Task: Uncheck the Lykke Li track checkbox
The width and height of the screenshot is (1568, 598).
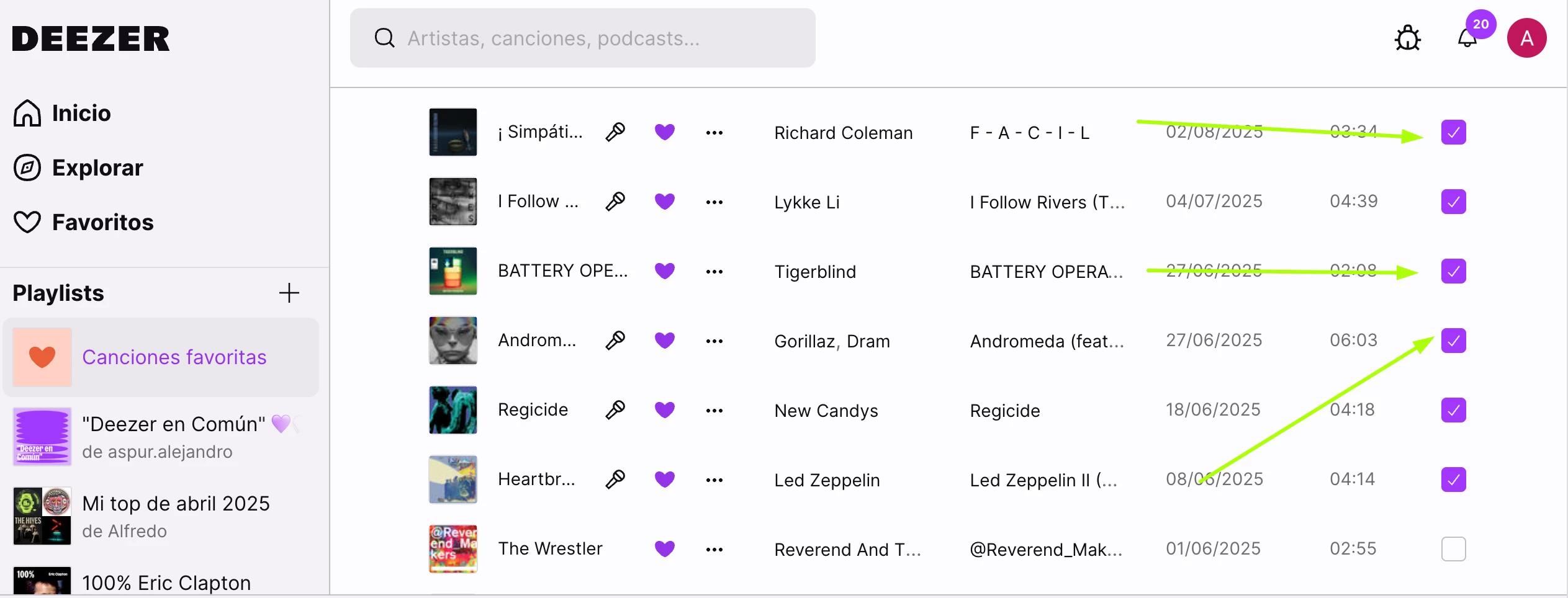Action: click(1453, 202)
